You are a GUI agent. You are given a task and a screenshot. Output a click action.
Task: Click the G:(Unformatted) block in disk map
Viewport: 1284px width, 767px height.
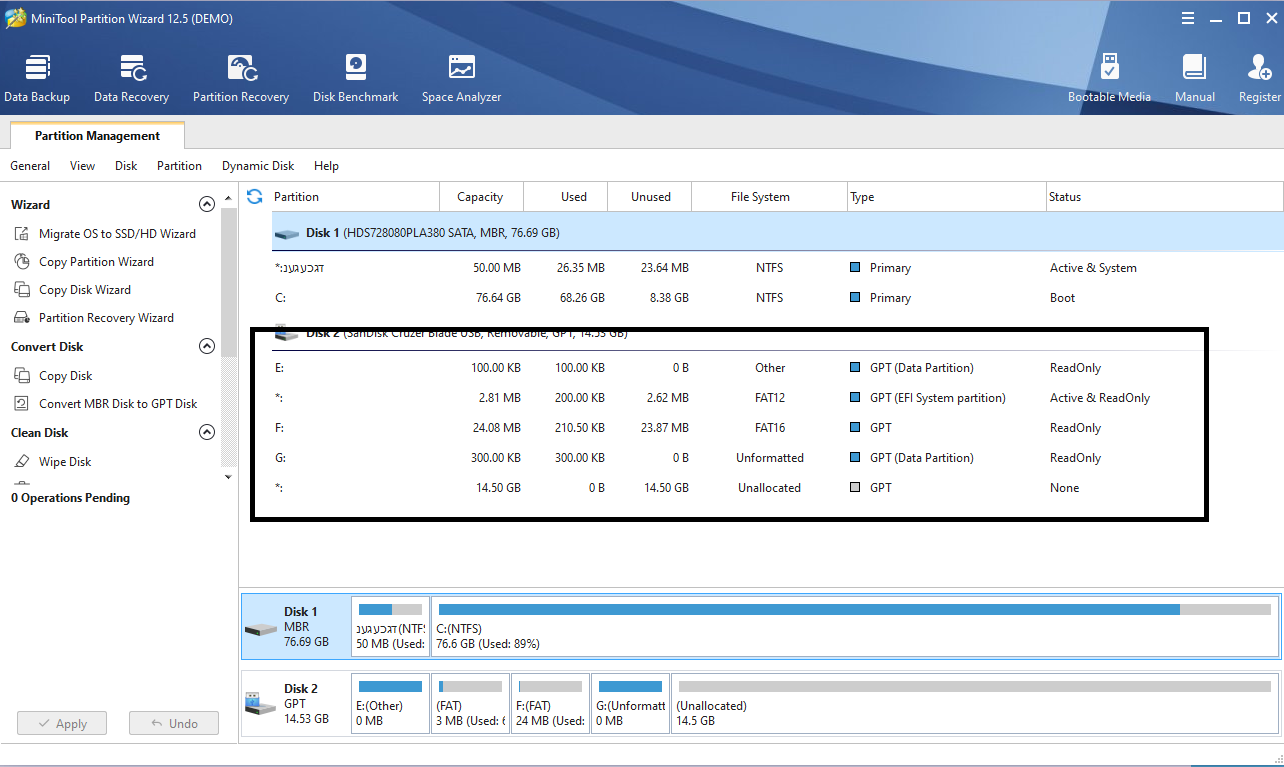coord(630,703)
